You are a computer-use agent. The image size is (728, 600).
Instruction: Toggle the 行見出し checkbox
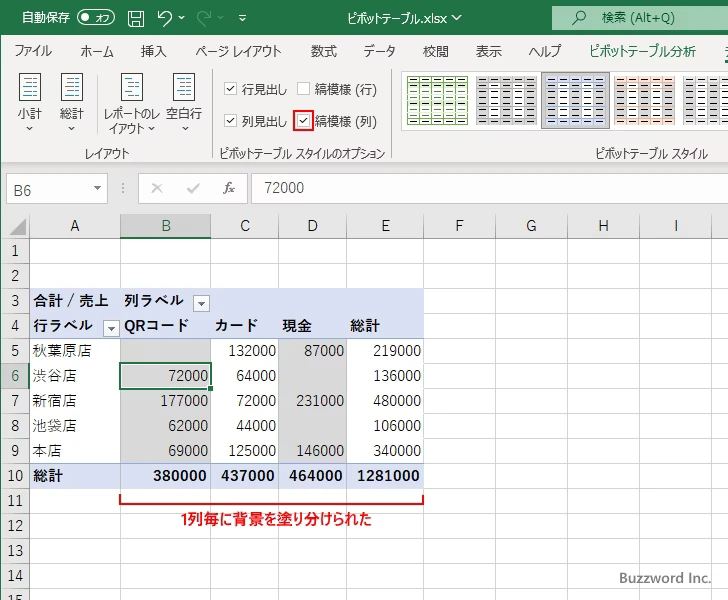[230, 89]
